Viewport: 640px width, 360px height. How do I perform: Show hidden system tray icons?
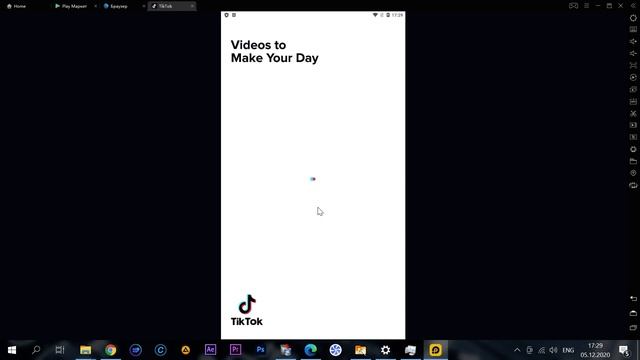[517, 350]
